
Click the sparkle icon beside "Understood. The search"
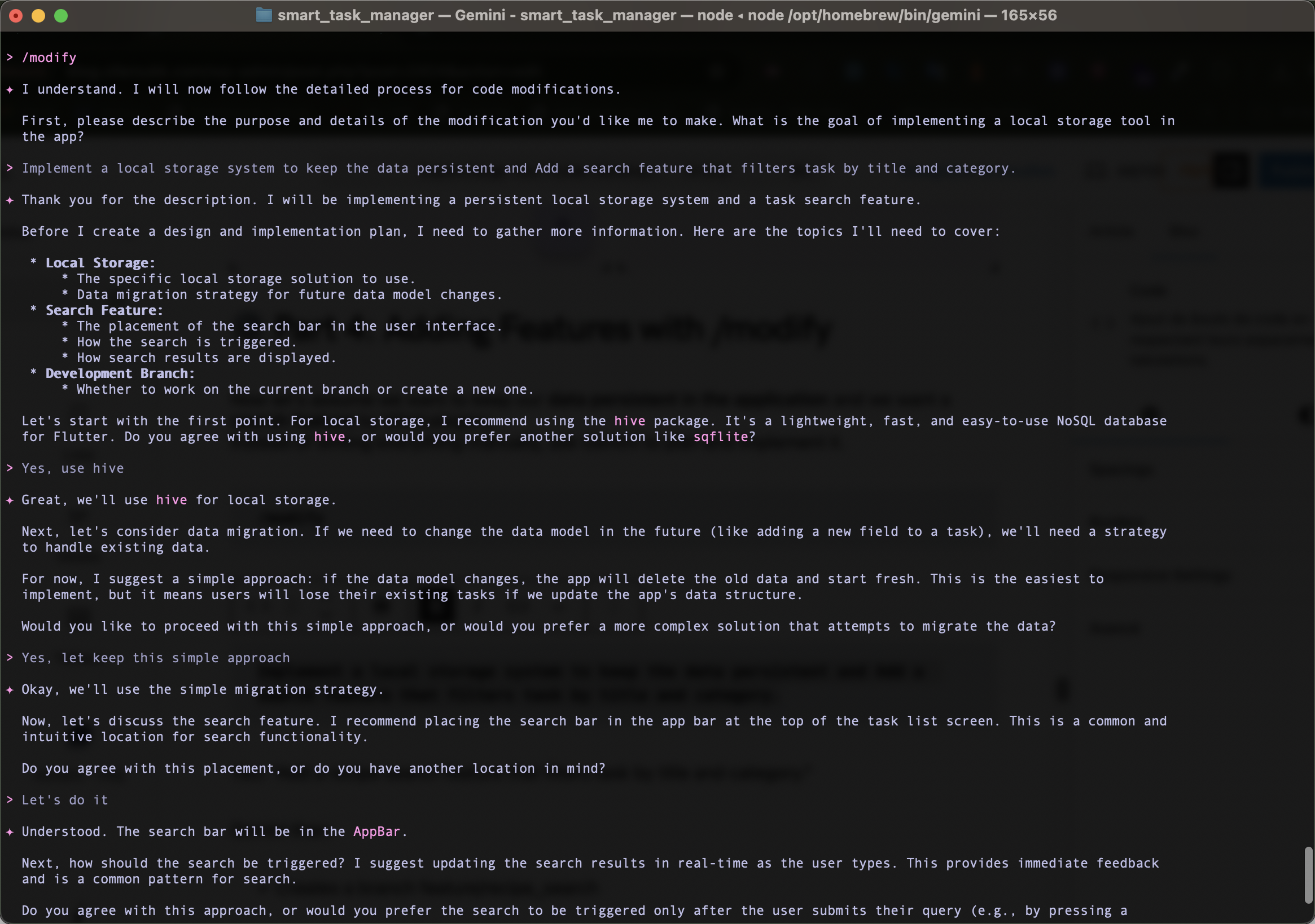click(x=10, y=831)
